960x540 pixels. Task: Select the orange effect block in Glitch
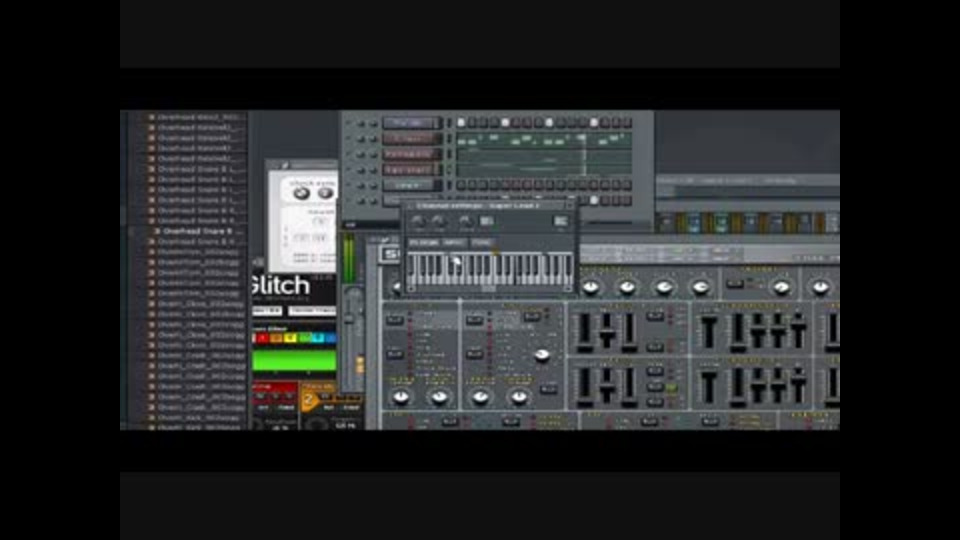click(276, 338)
